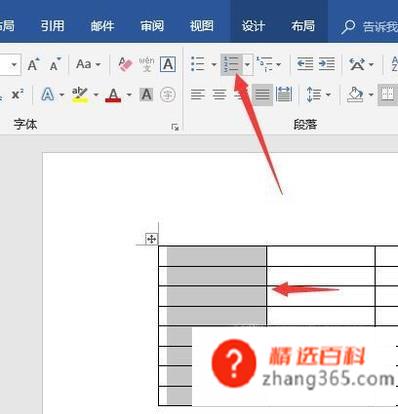Image resolution: width=398 pixels, height=414 pixels.
Task: Open the 视图 ribbon tab
Action: (201, 26)
